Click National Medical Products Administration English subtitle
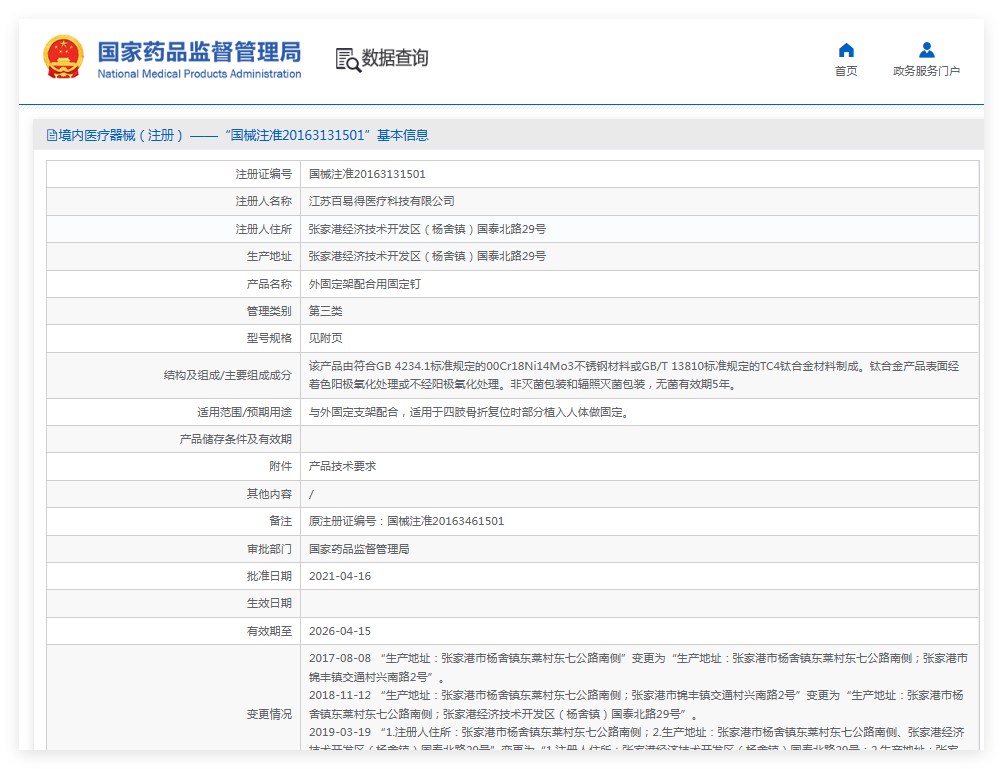1003x769 pixels. [x=199, y=74]
